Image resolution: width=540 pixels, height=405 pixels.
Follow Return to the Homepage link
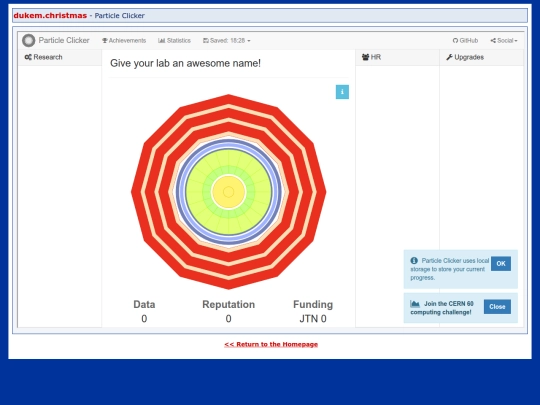coord(271,344)
